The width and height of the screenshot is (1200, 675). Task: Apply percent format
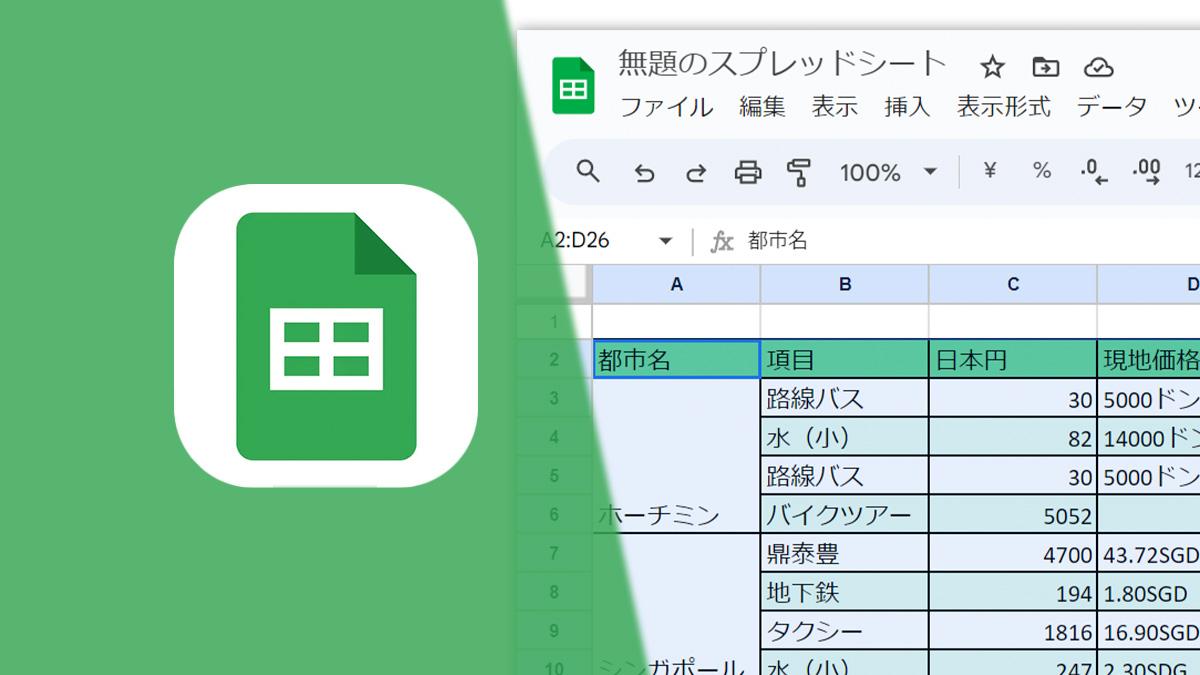pos(1042,171)
